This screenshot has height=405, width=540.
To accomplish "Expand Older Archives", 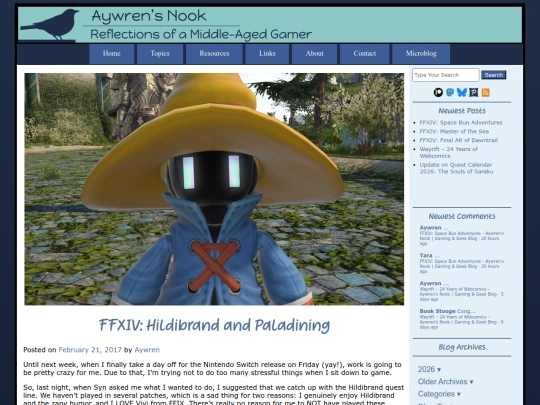I will [x=445, y=382].
